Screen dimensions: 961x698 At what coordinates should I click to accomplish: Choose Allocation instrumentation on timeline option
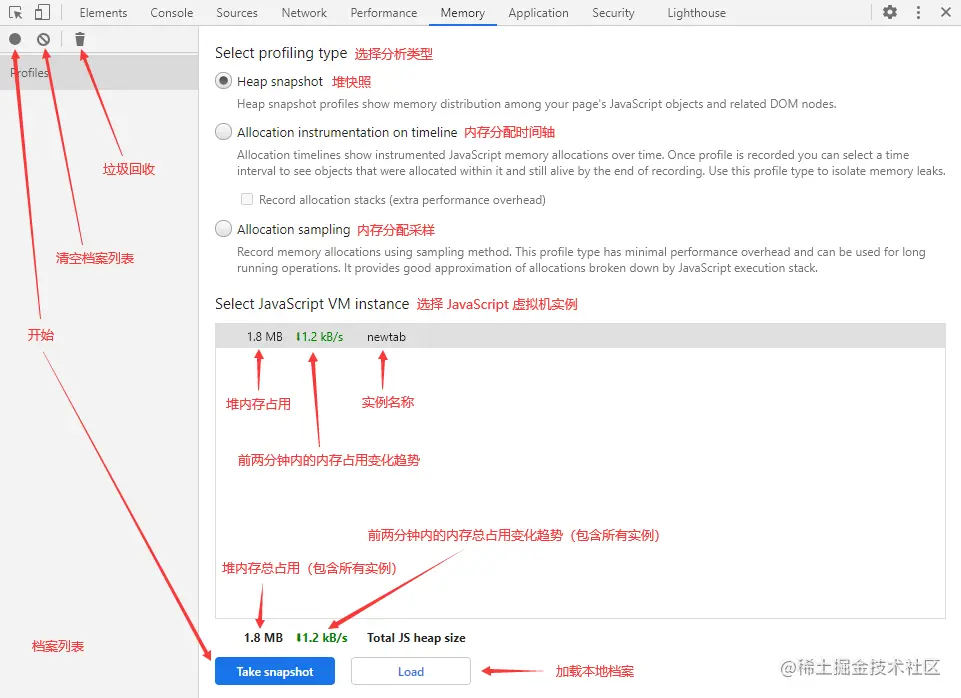point(224,132)
